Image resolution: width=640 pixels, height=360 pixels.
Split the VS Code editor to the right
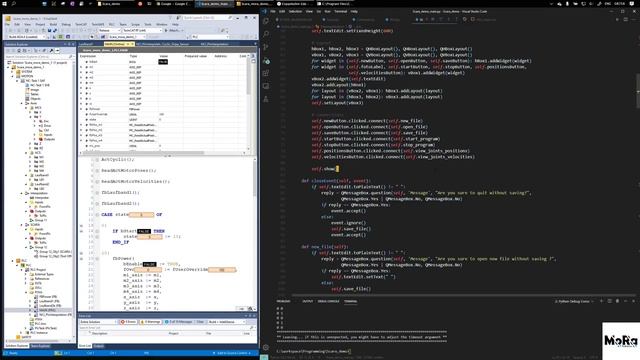(x=625, y=19)
